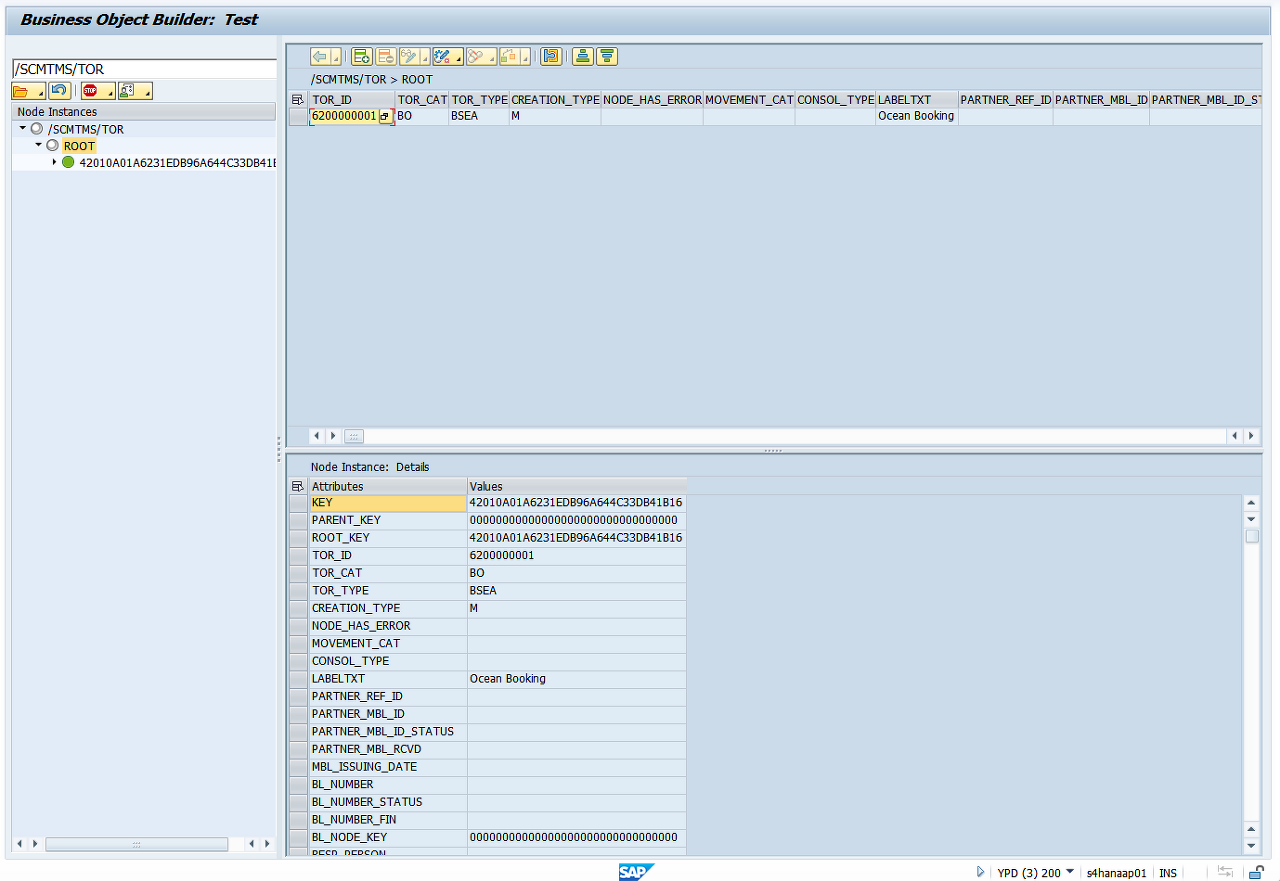The image size is (1280, 881).
Task: Select row selector beside KEY attribute
Action: pos(298,503)
